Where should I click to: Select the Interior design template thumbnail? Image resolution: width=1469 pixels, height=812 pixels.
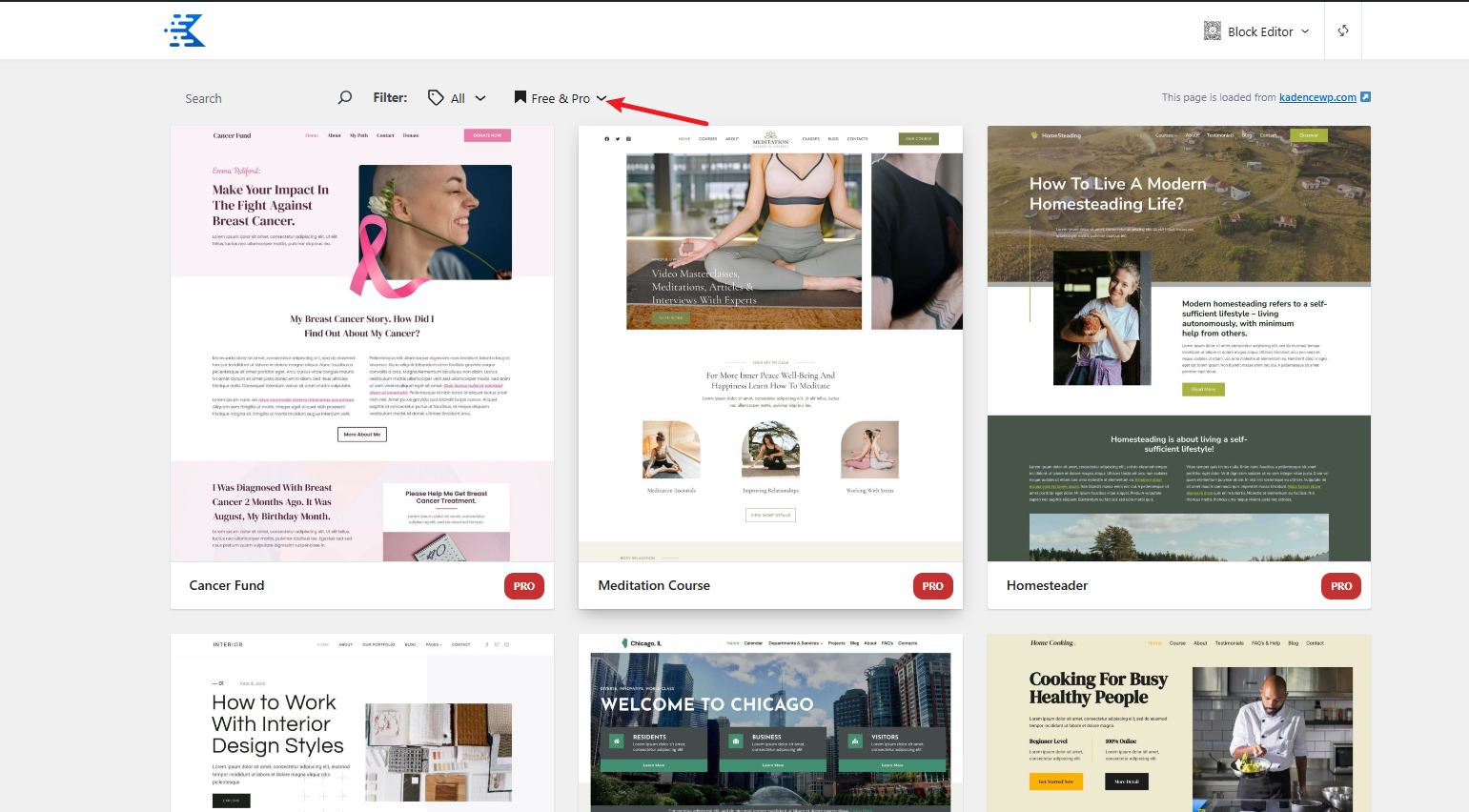[x=362, y=722]
